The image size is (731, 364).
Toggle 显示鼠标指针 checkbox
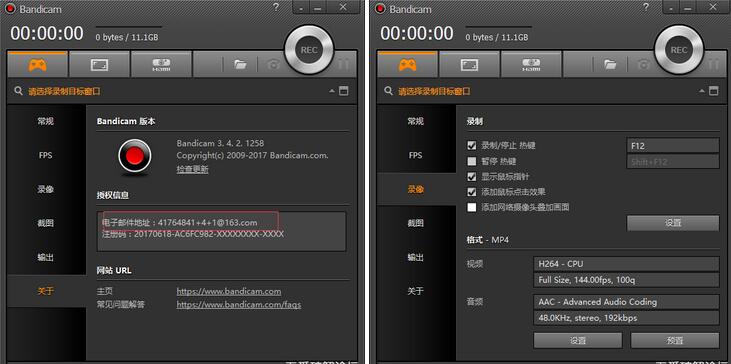(472, 177)
